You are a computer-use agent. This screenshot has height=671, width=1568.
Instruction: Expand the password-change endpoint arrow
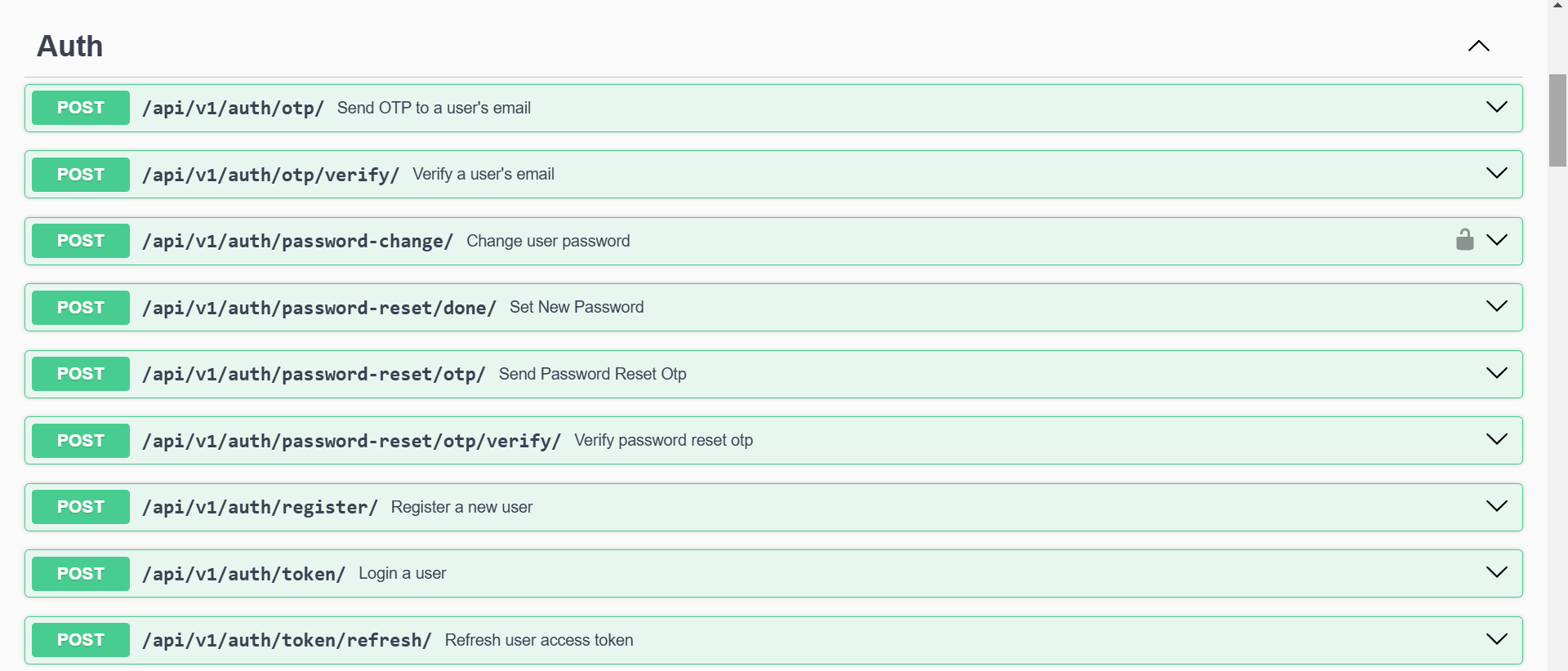[1496, 240]
